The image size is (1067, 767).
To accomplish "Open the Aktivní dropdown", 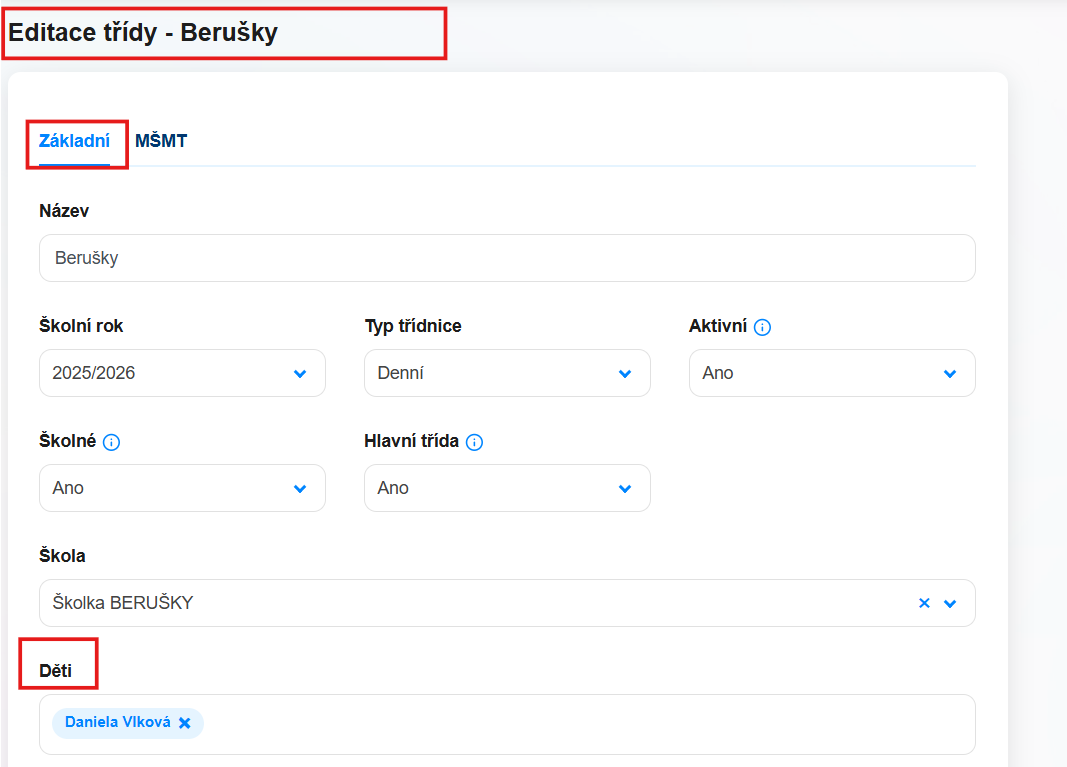I will coord(831,373).
